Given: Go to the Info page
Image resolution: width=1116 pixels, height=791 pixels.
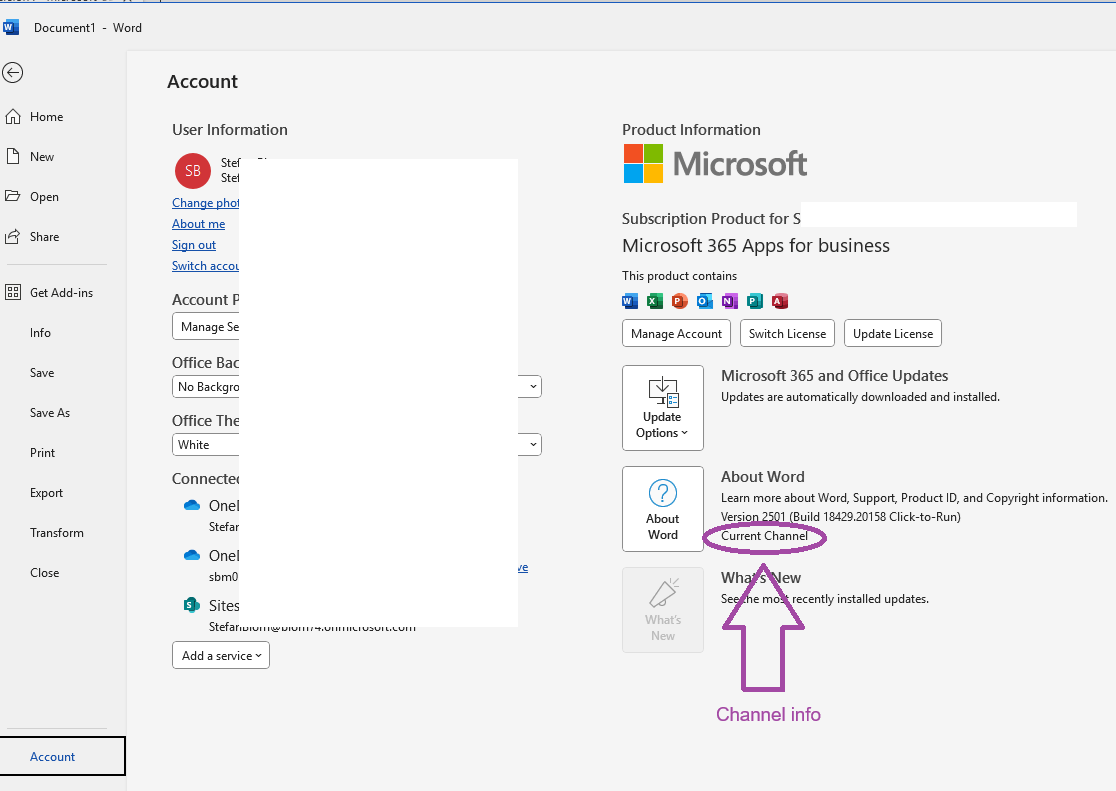Looking at the screenshot, I should 40,332.
